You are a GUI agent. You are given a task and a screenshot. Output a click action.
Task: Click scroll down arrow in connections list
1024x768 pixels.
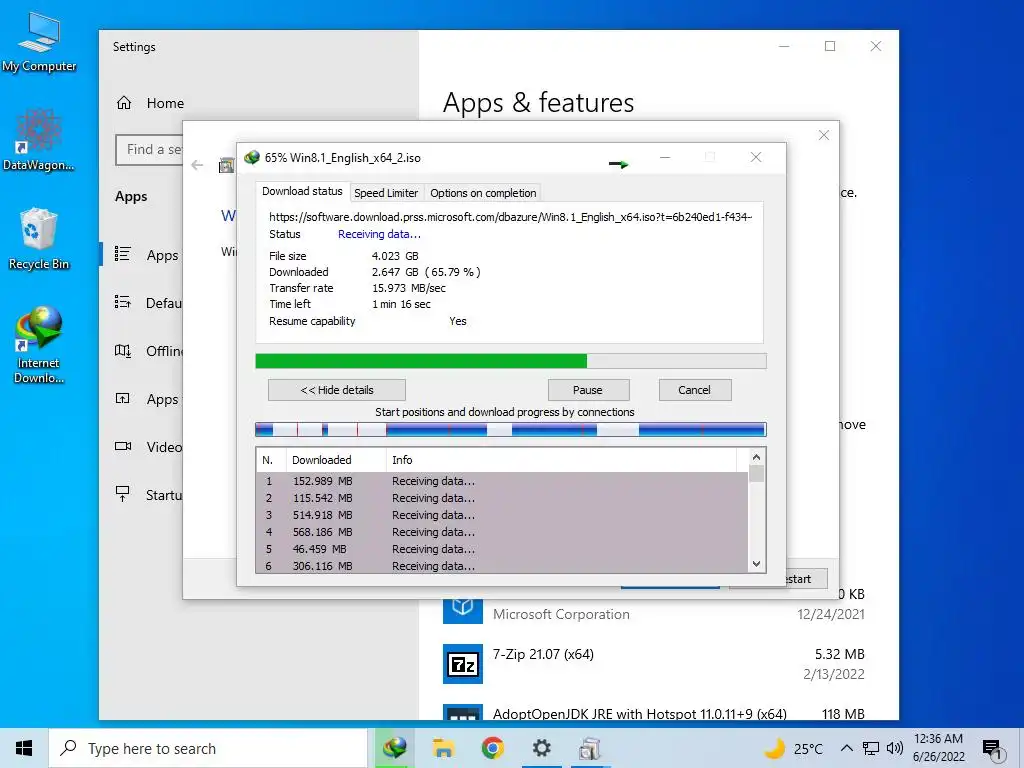pos(756,564)
